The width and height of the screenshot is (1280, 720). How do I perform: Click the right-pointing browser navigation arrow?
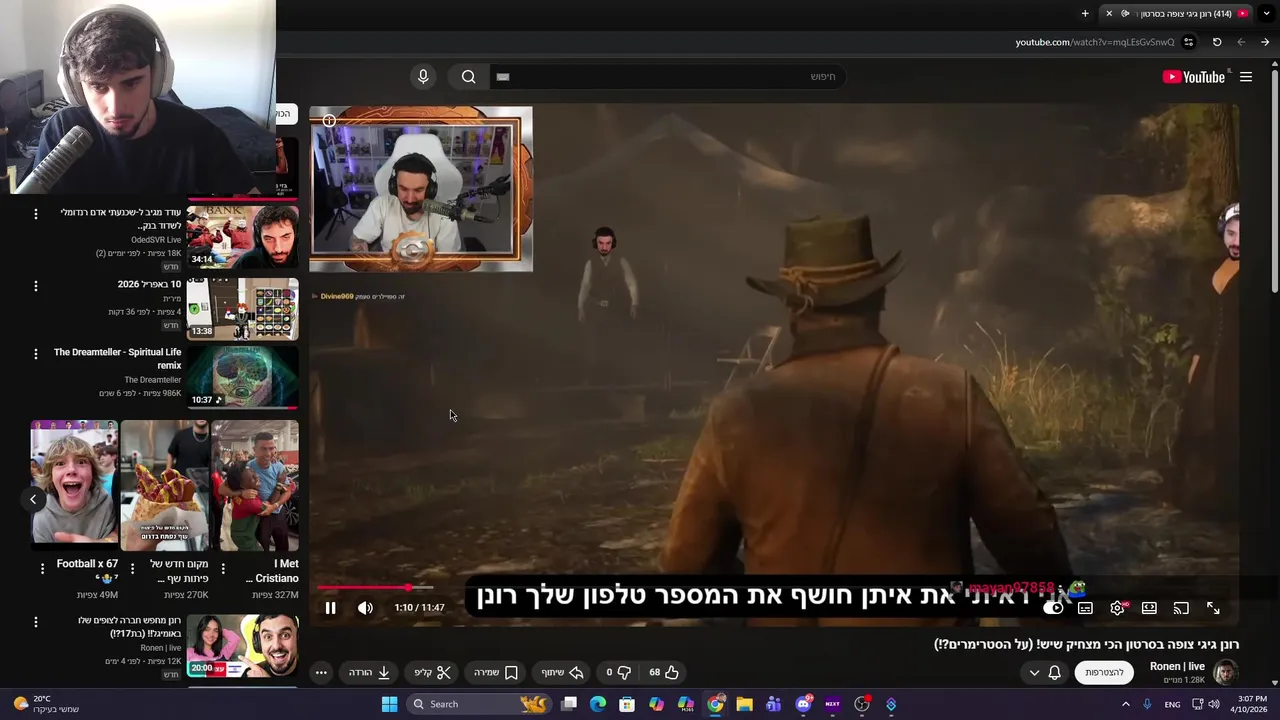[1265, 42]
